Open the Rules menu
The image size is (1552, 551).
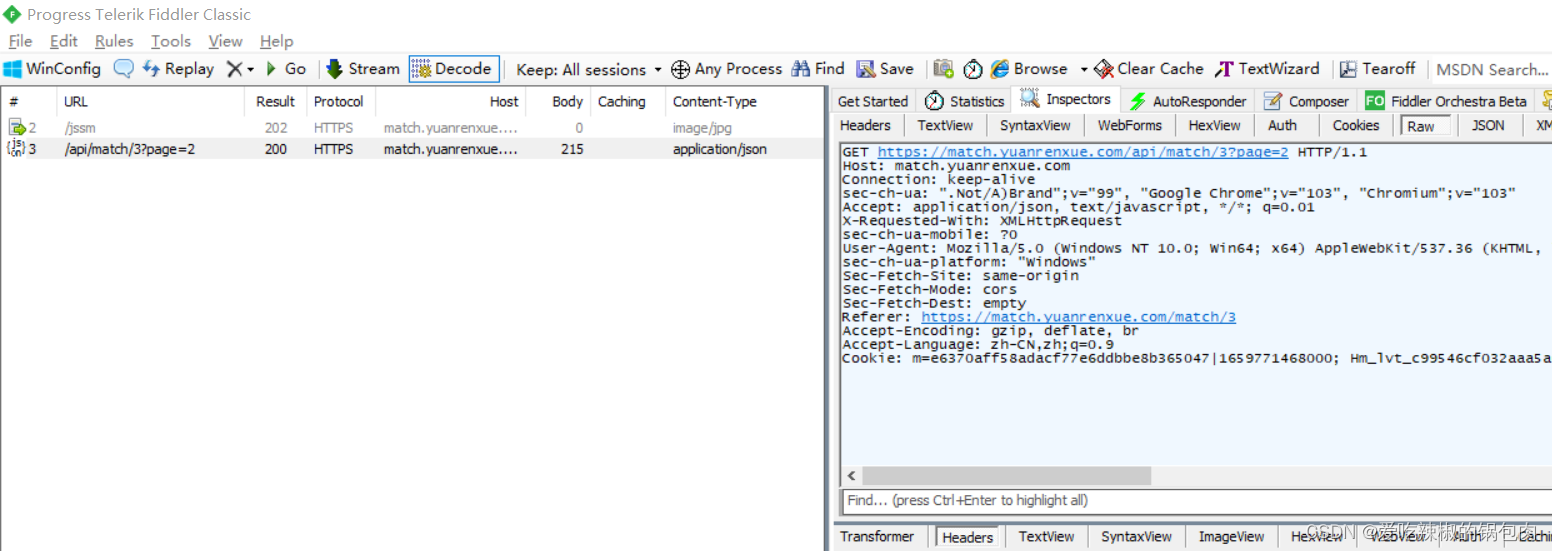pos(114,41)
